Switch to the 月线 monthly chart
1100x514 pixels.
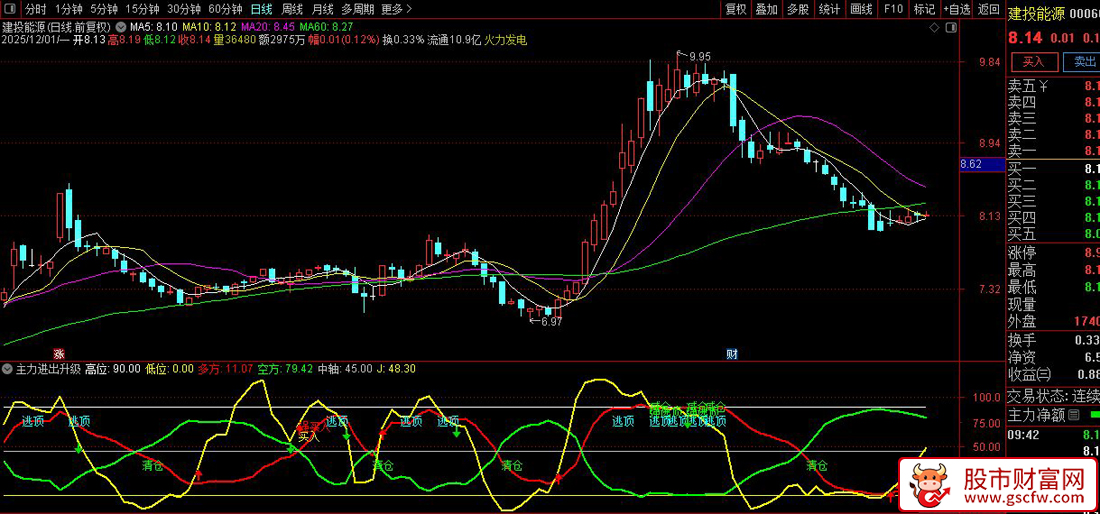pyautogui.click(x=322, y=10)
